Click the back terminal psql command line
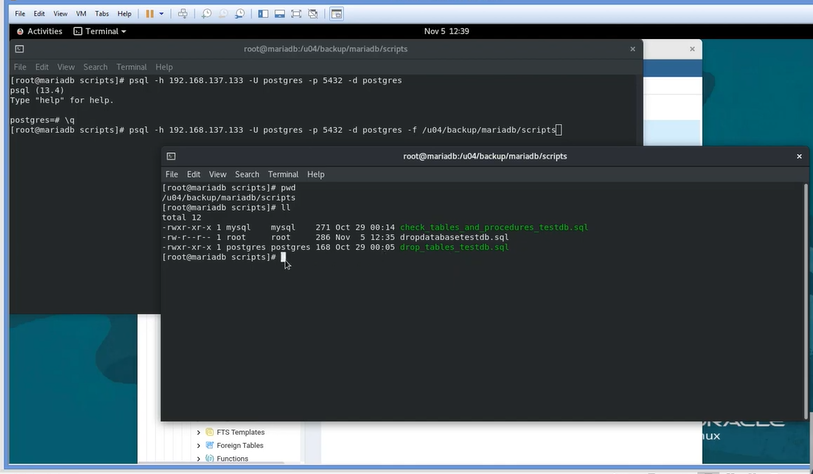The width and height of the screenshot is (813, 474). point(286,130)
